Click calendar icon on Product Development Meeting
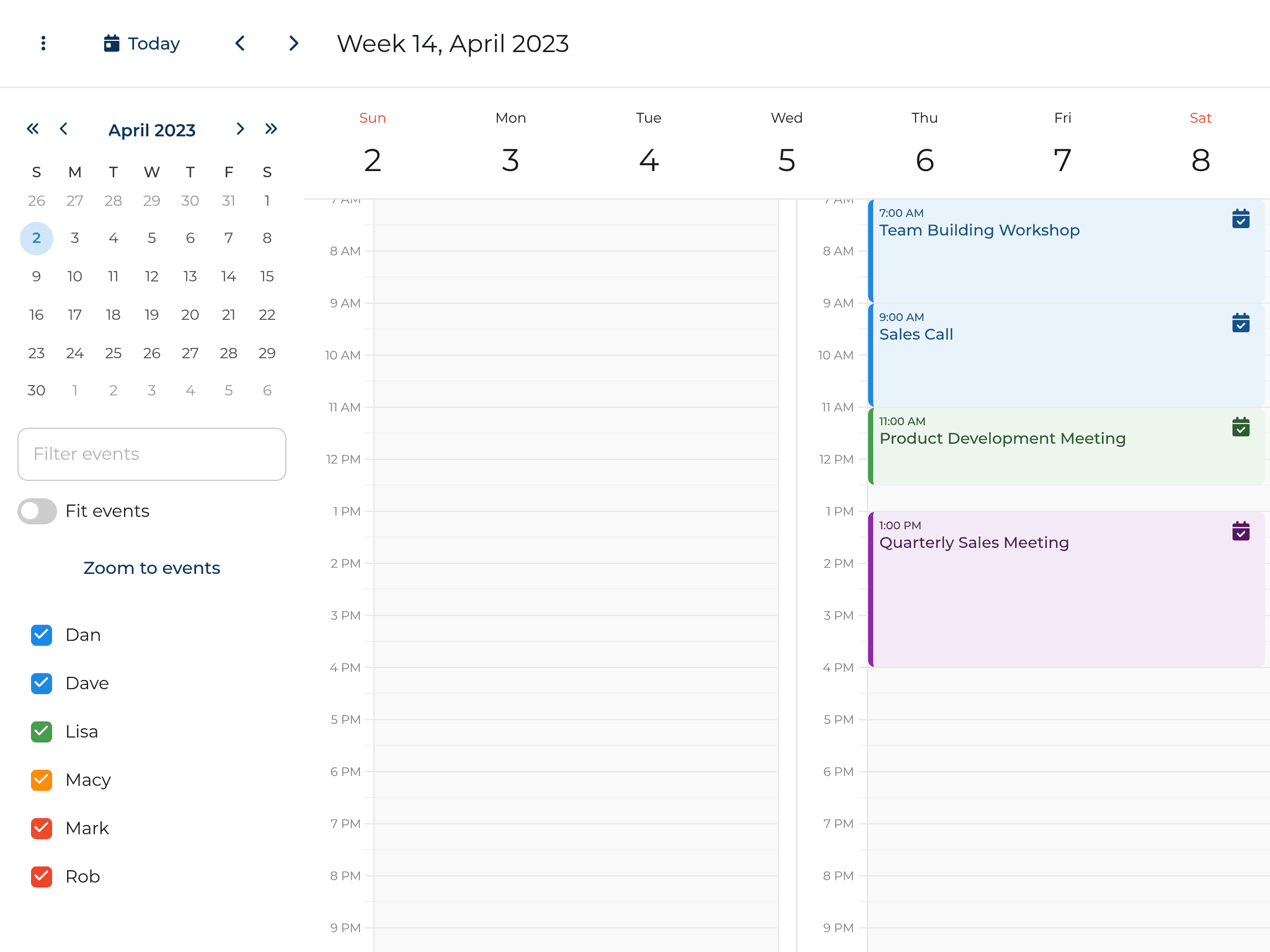This screenshot has height=952, width=1270. point(1241,427)
